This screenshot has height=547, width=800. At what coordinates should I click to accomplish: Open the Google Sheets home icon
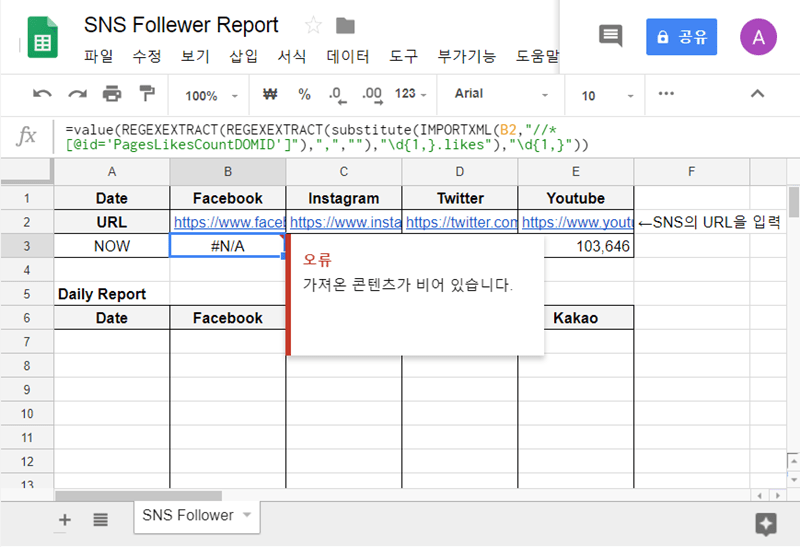click(43, 37)
